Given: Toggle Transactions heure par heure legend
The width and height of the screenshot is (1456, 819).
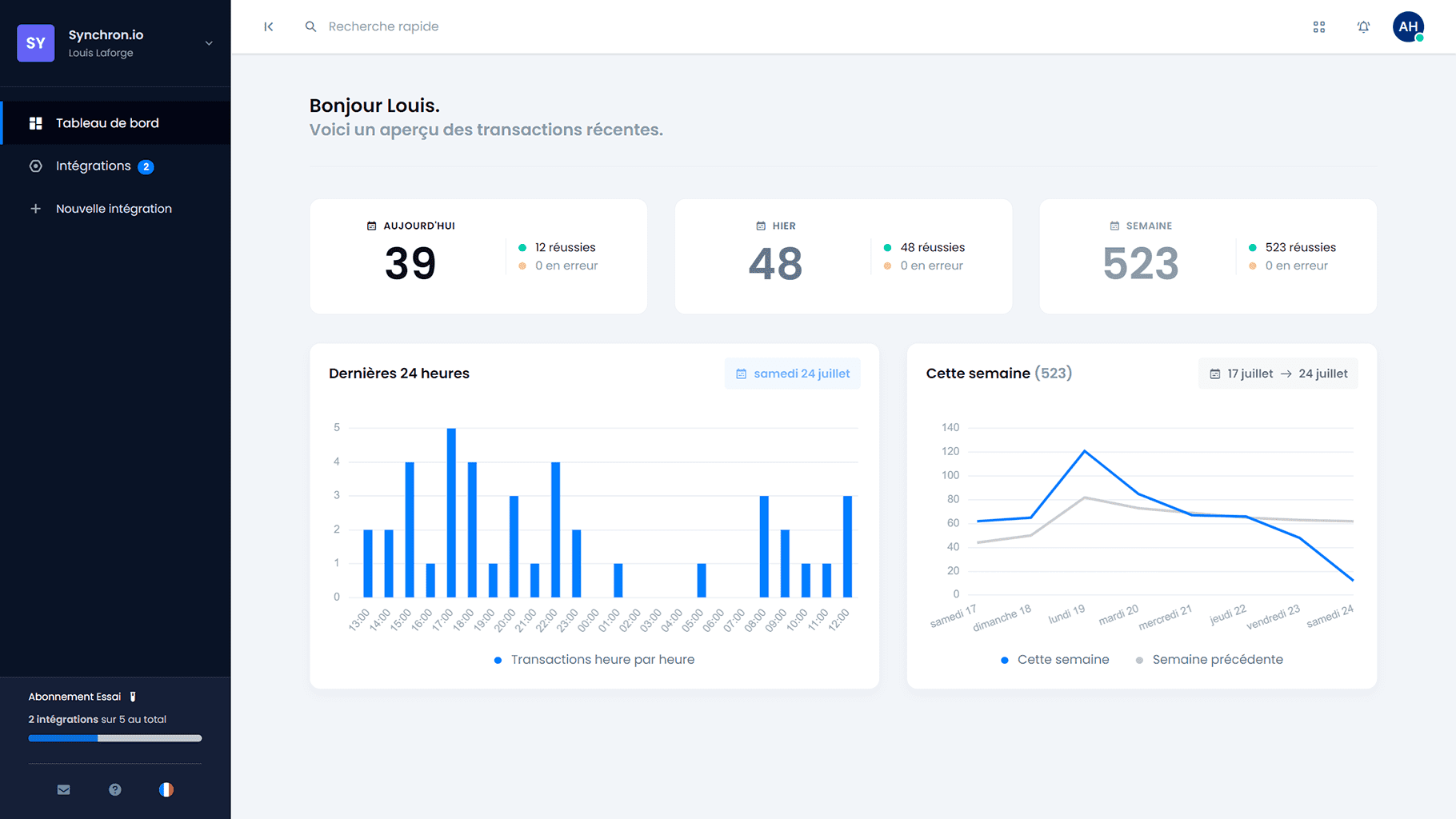Looking at the screenshot, I should (594, 660).
